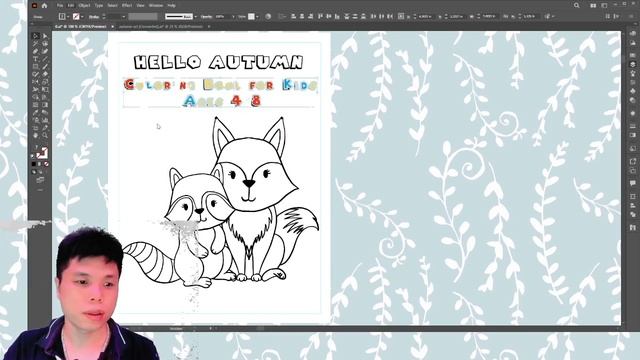The width and height of the screenshot is (640, 360).
Task: Pick the Magic Wand tool
Action: (x=36, y=44)
